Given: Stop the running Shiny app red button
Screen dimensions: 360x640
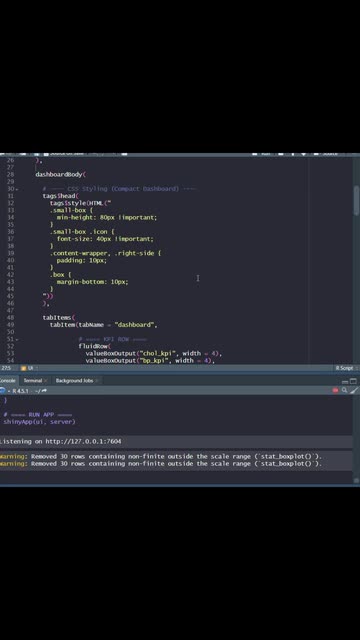Looking at the screenshot, I should 335,391.
